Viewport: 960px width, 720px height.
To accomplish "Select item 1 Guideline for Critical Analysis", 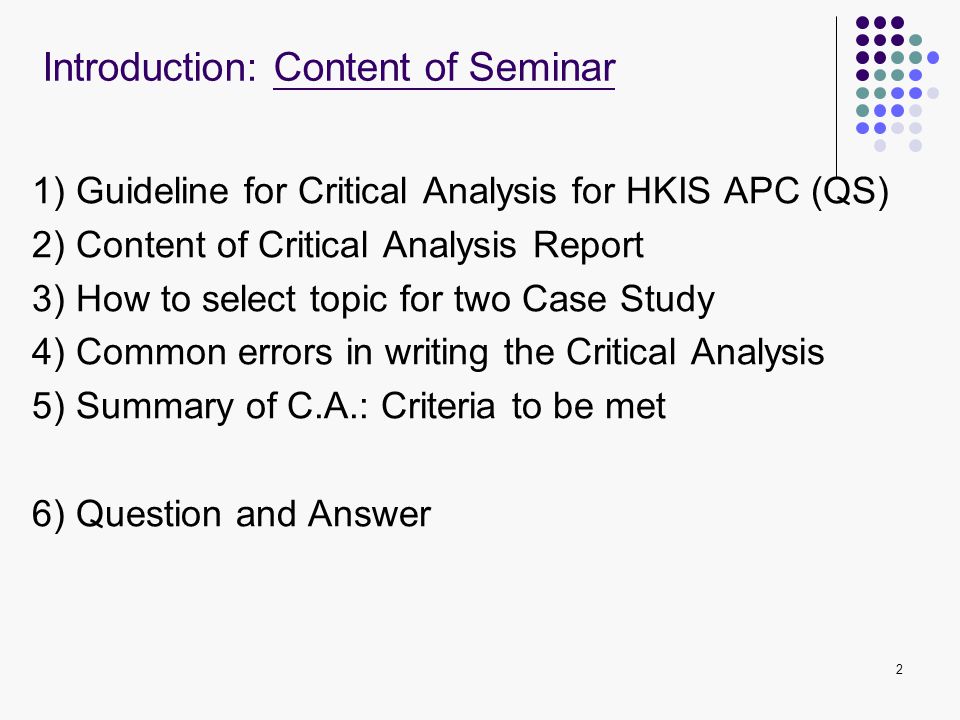I will pyautogui.click(x=460, y=192).
